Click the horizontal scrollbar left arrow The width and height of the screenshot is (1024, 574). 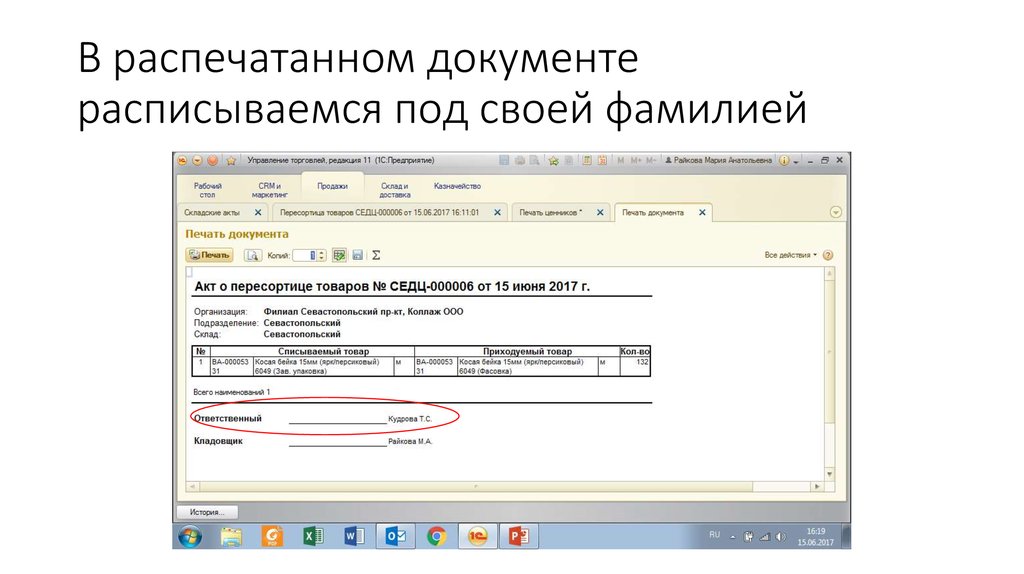click(x=192, y=486)
